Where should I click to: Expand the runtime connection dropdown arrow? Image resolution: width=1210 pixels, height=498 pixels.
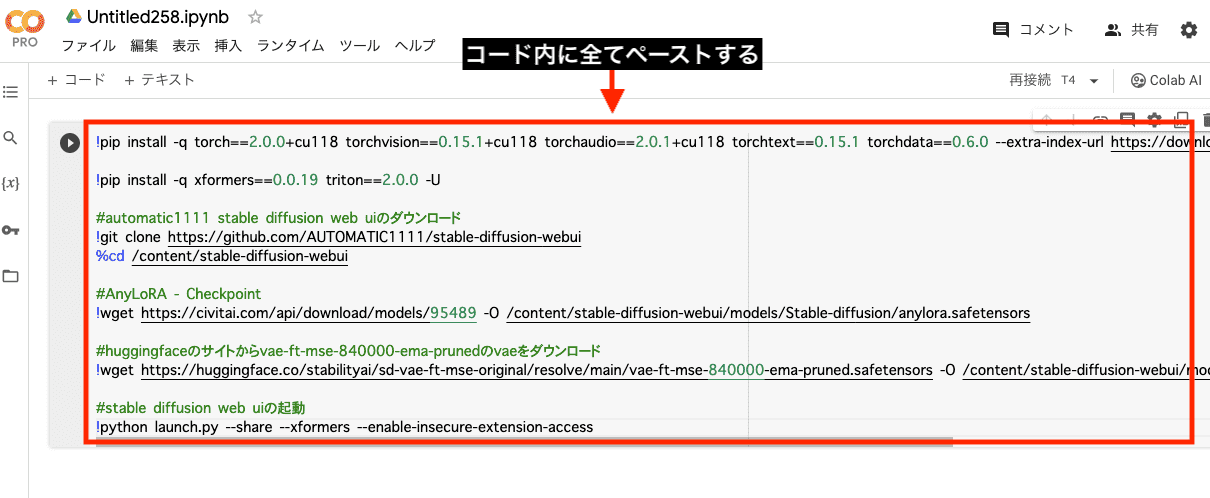pos(1094,81)
